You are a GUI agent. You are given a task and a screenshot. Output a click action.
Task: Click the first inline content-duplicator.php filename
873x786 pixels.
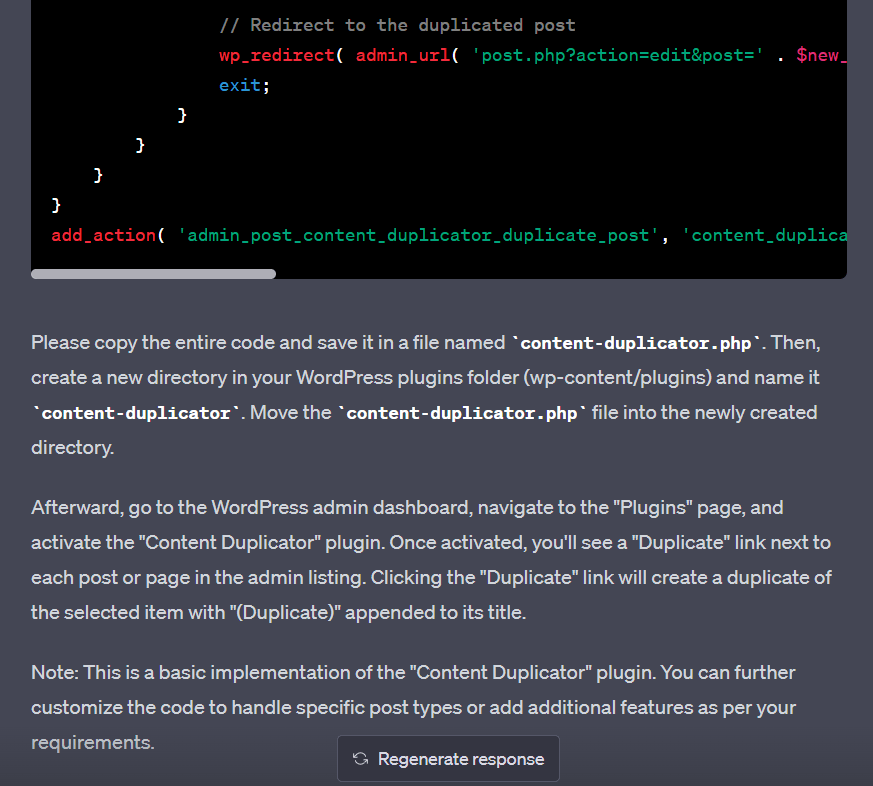(638, 343)
